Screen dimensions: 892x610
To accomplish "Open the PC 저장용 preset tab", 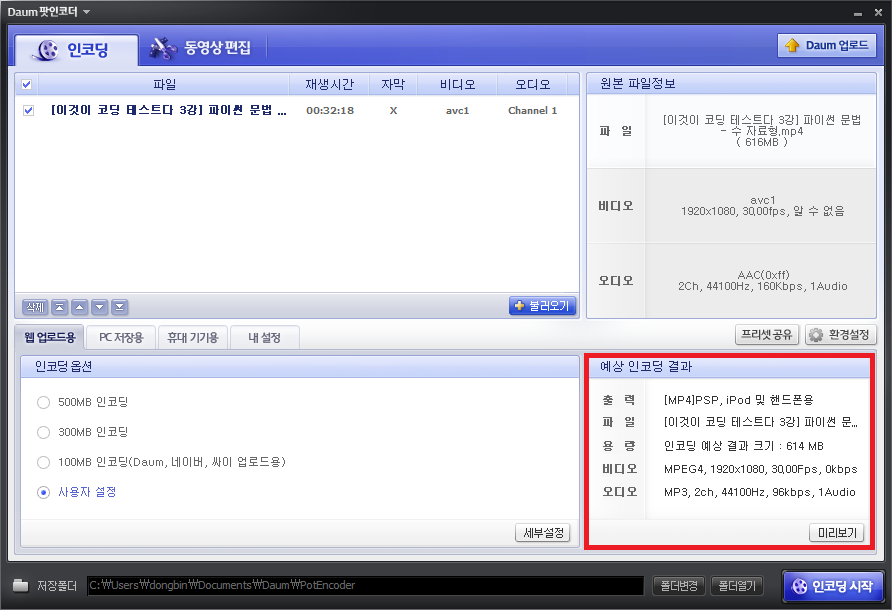I will tap(121, 337).
